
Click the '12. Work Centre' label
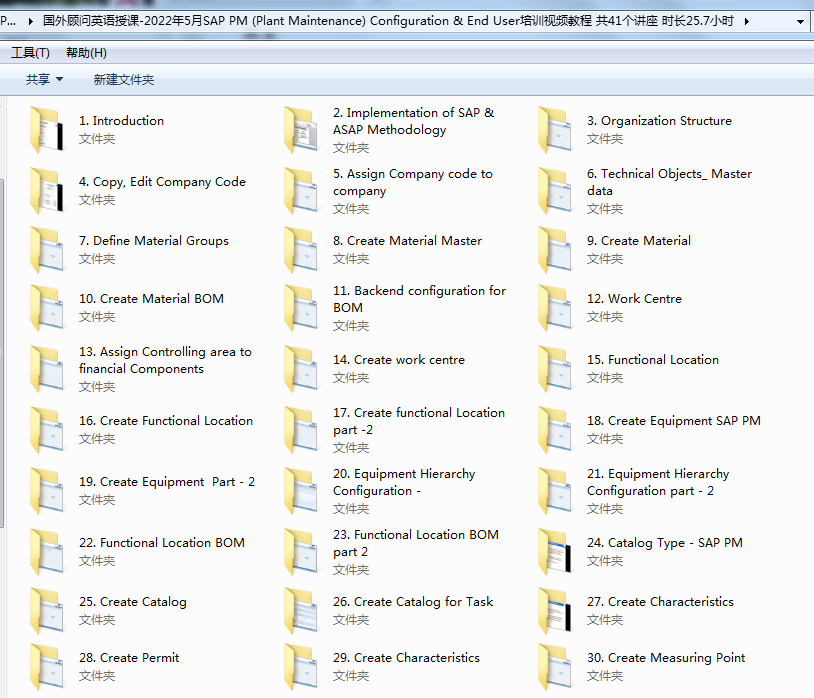click(x=634, y=298)
